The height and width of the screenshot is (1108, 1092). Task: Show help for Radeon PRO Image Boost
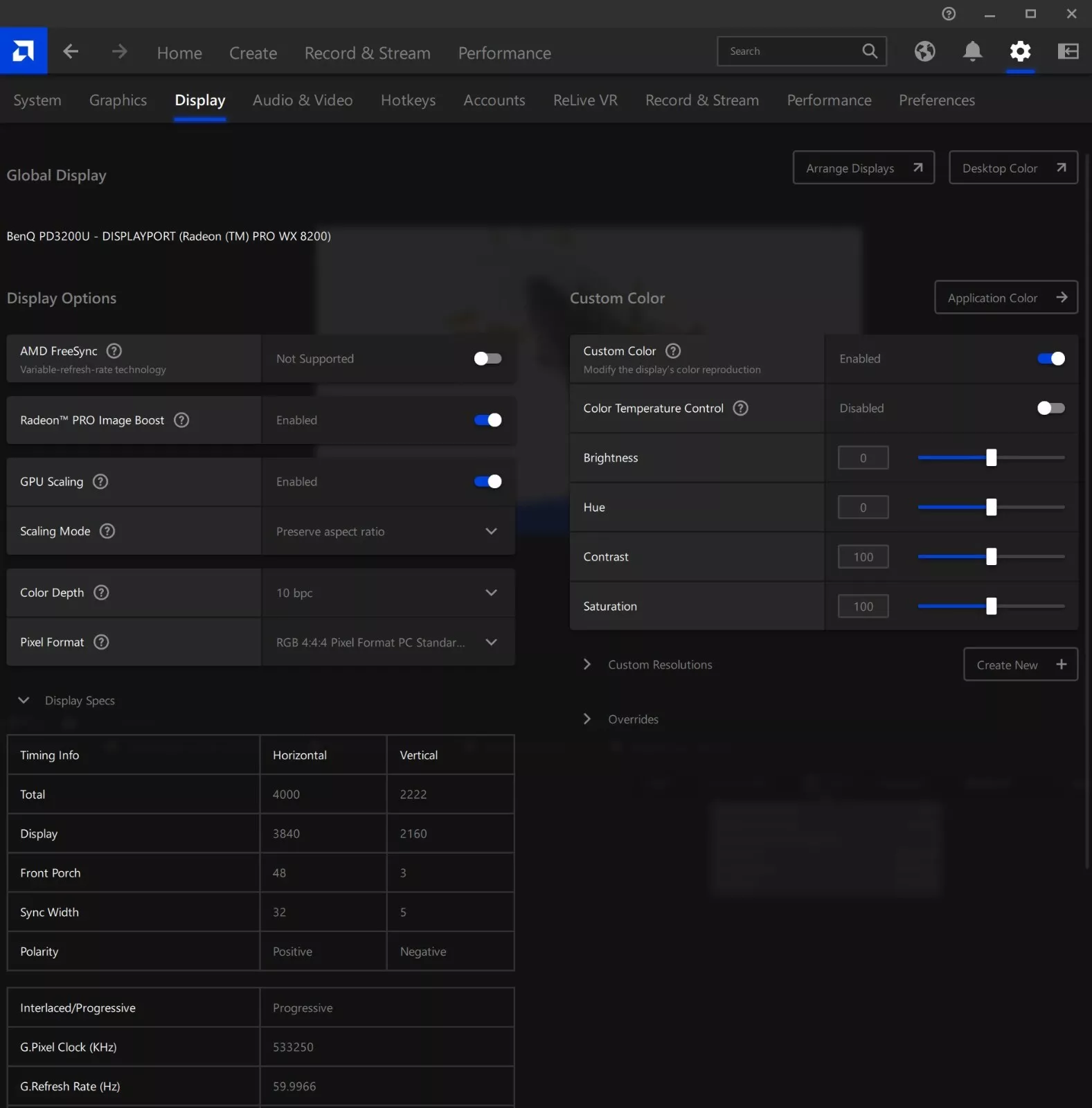tap(181, 420)
